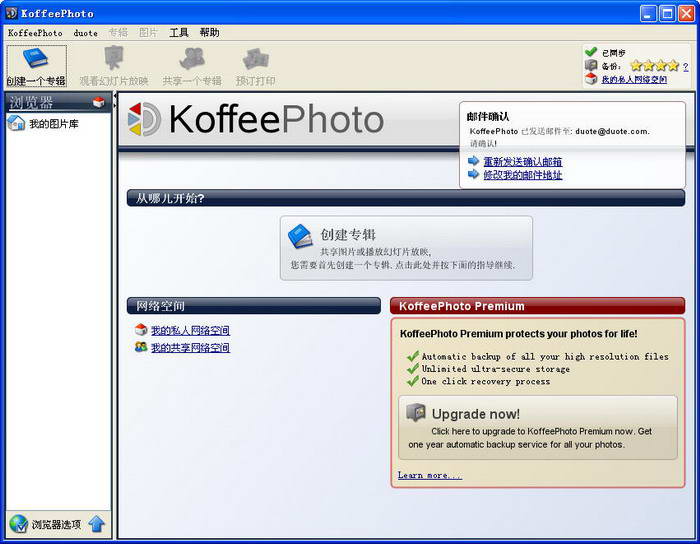Open the 帮助 menu
The image size is (700, 544).
tap(209, 33)
